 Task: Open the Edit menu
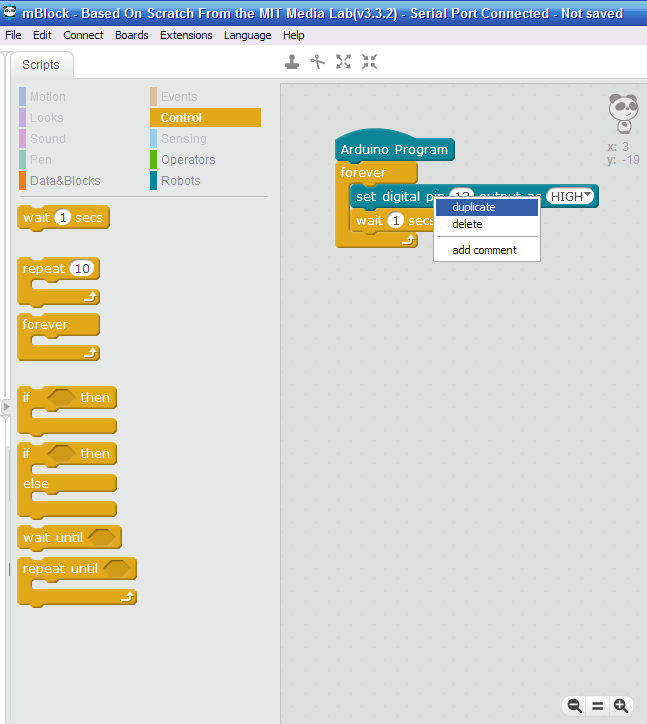pos(42,35)
